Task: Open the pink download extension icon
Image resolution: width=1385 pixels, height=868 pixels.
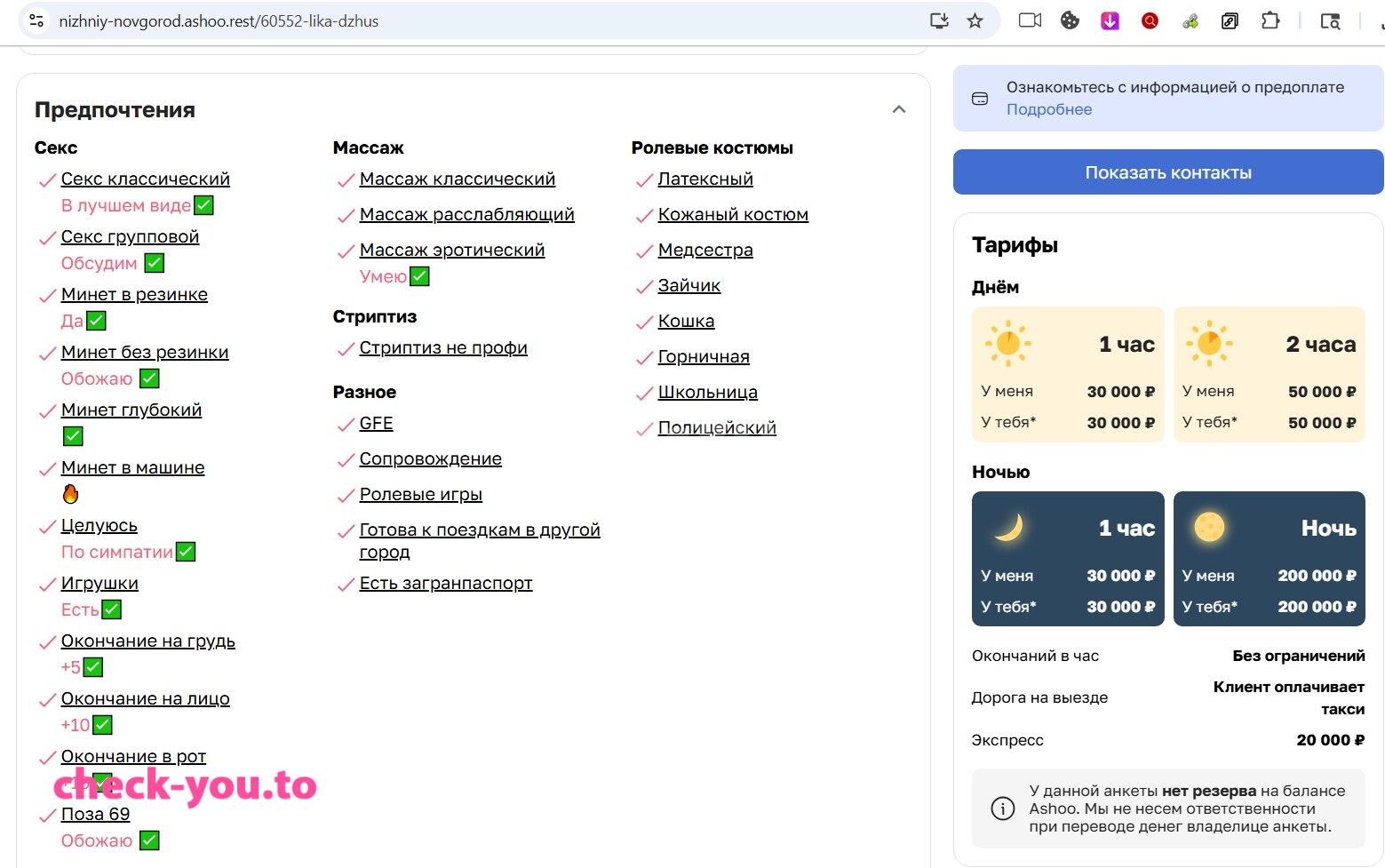Action: pyautogui.click(x=1110, y=20)
